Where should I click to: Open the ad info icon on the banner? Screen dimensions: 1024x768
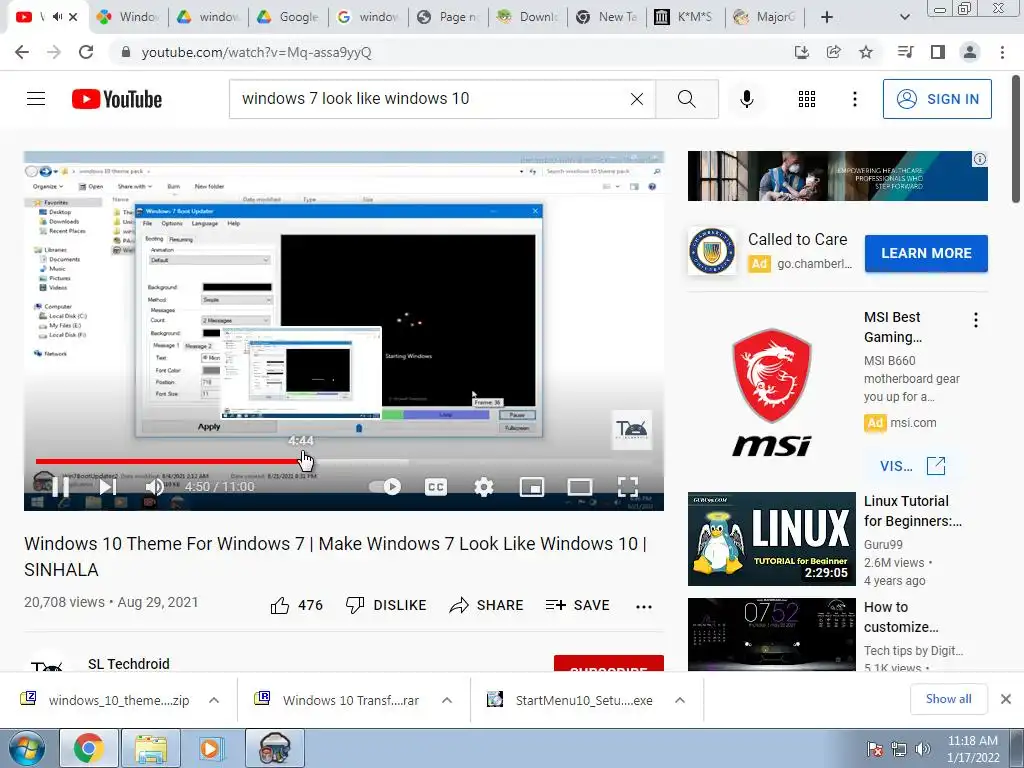980,159
